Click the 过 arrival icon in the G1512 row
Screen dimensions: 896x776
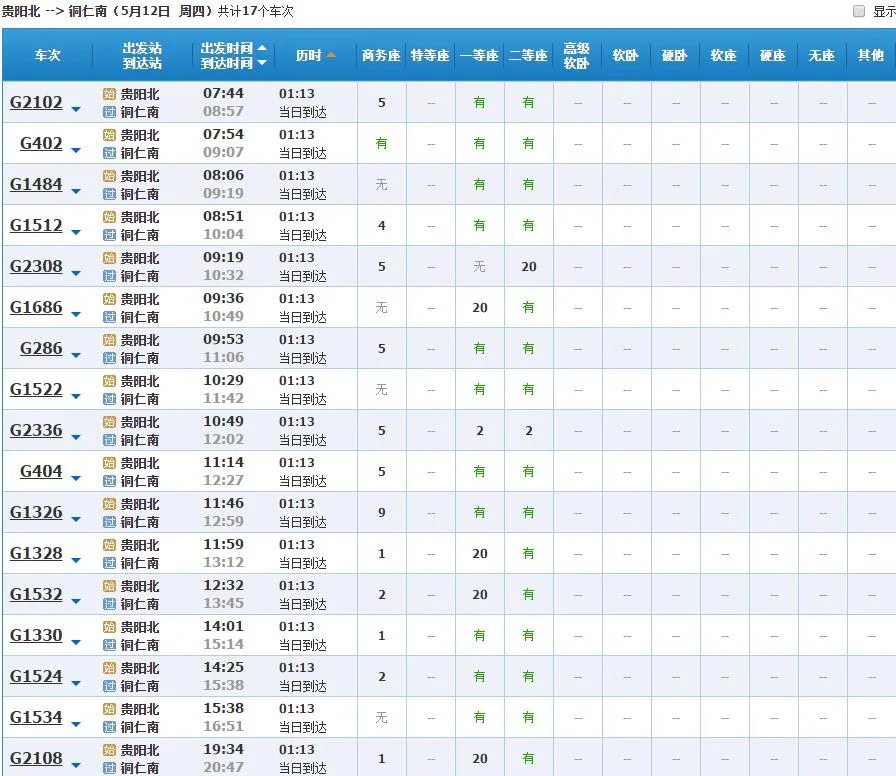108,234
